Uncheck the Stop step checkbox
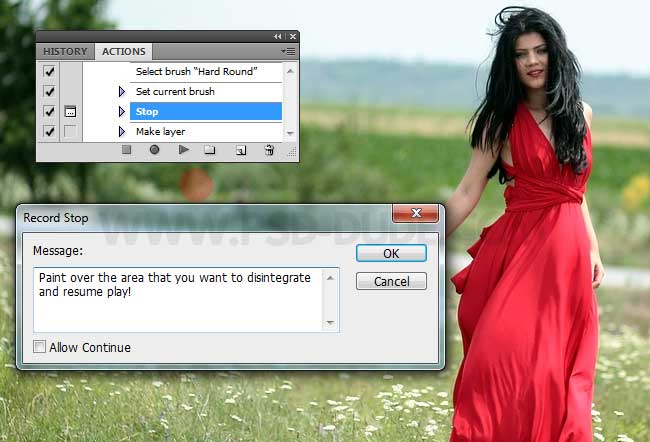Screen dimensions: 650x442 tap(49, 112)
